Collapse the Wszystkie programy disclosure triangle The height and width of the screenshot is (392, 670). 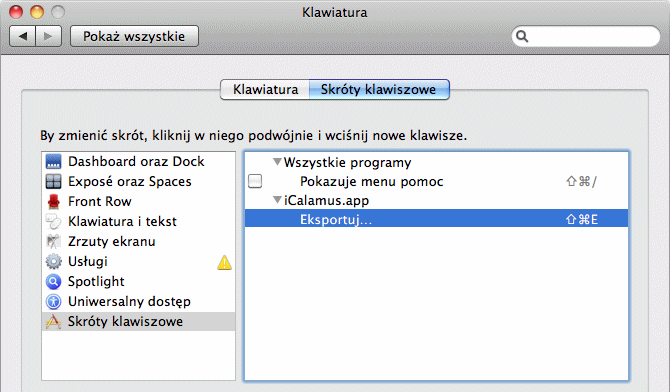(277, 162)
